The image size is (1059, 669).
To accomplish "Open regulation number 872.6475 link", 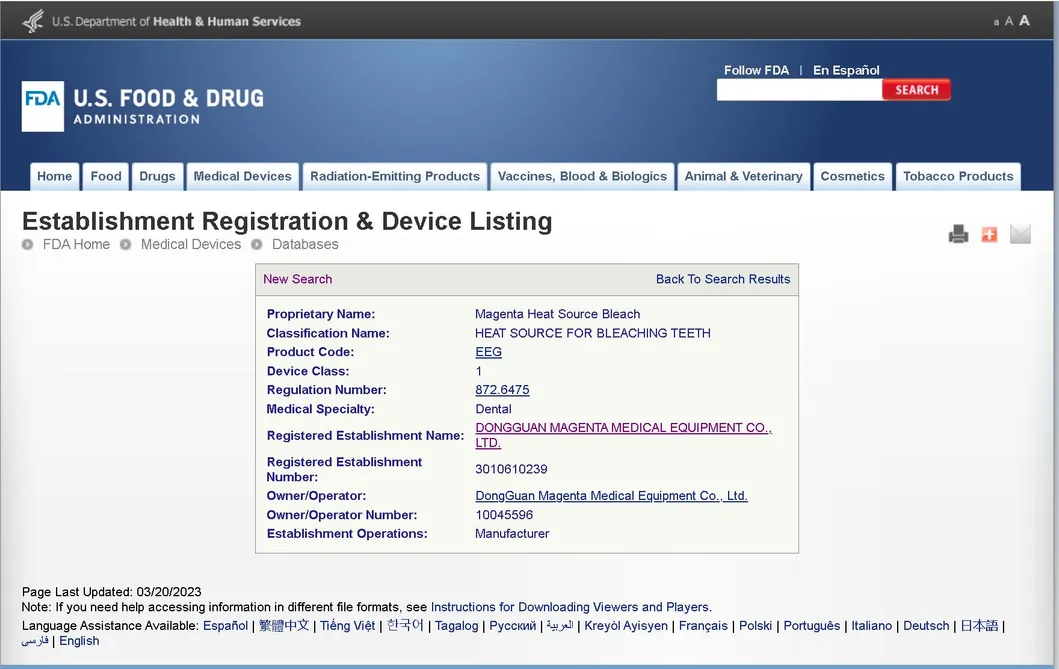I will (502, 390).
